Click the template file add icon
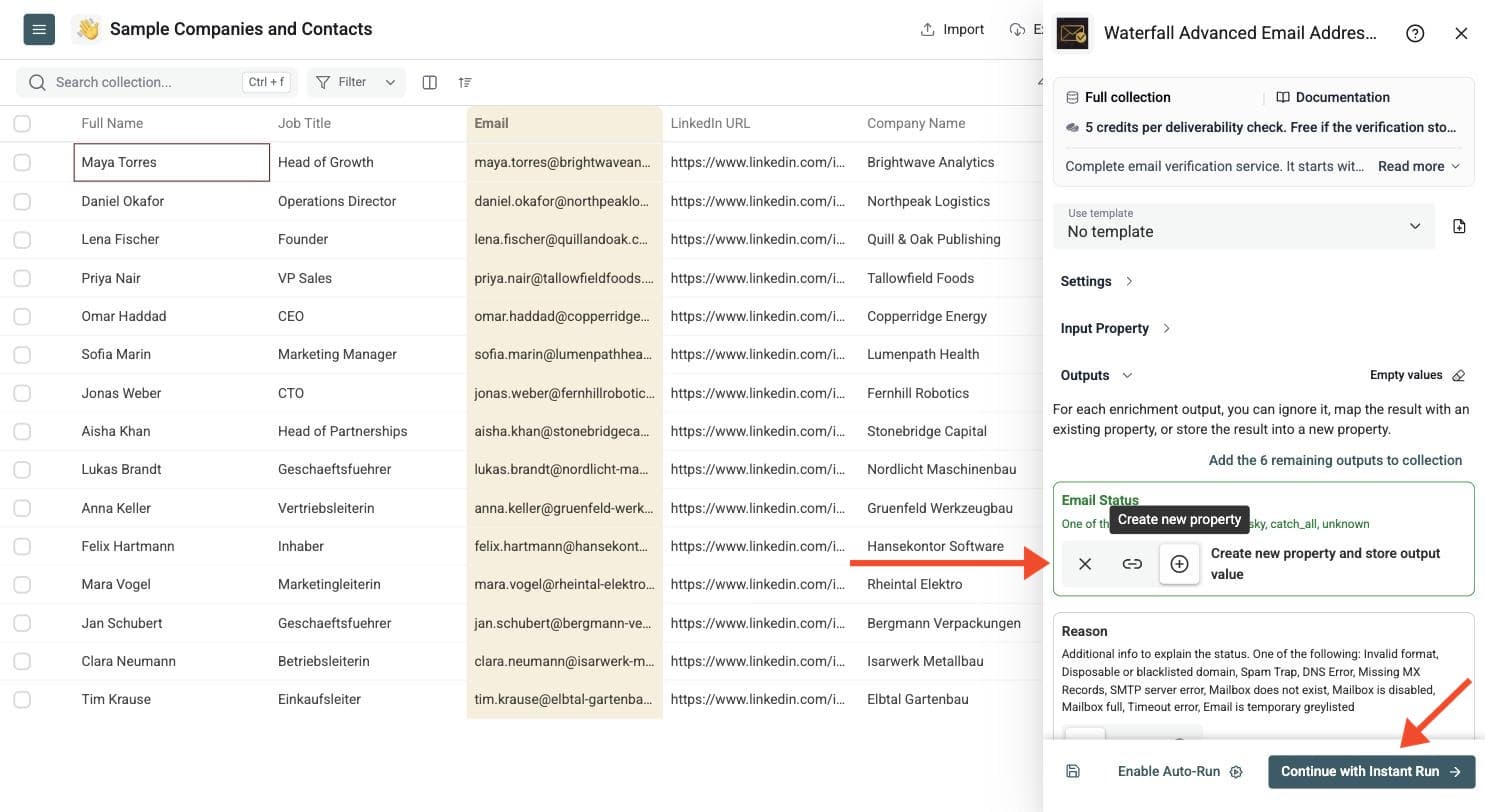 click(1459, 226)
